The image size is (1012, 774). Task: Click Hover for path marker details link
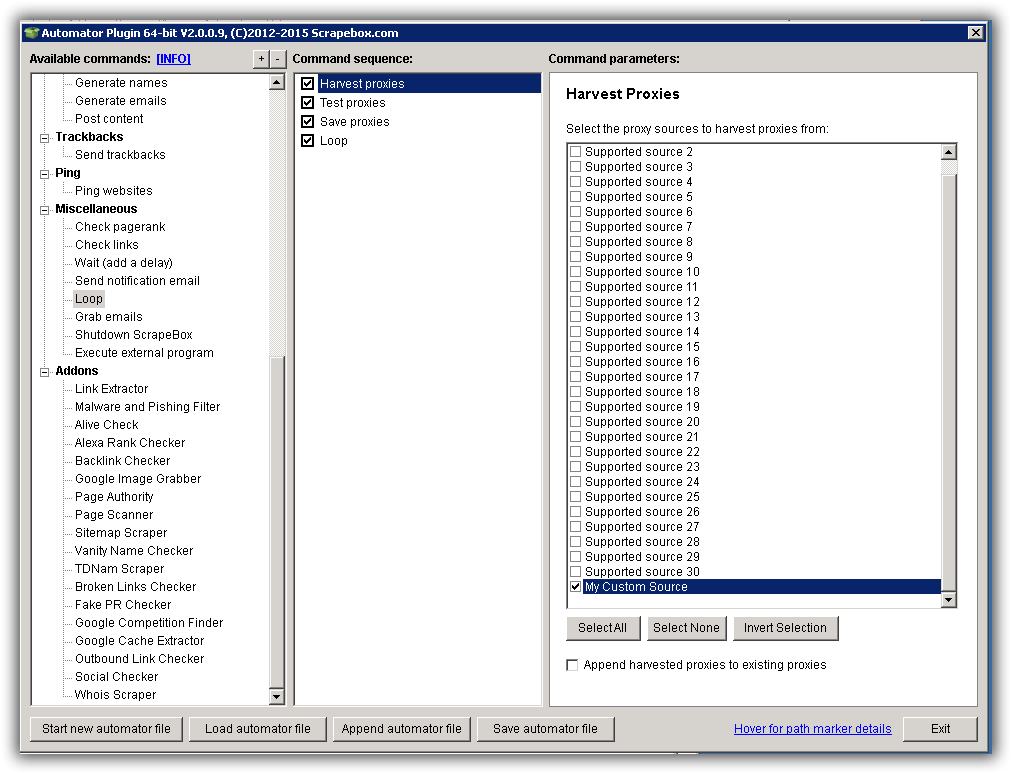(813, 729)
